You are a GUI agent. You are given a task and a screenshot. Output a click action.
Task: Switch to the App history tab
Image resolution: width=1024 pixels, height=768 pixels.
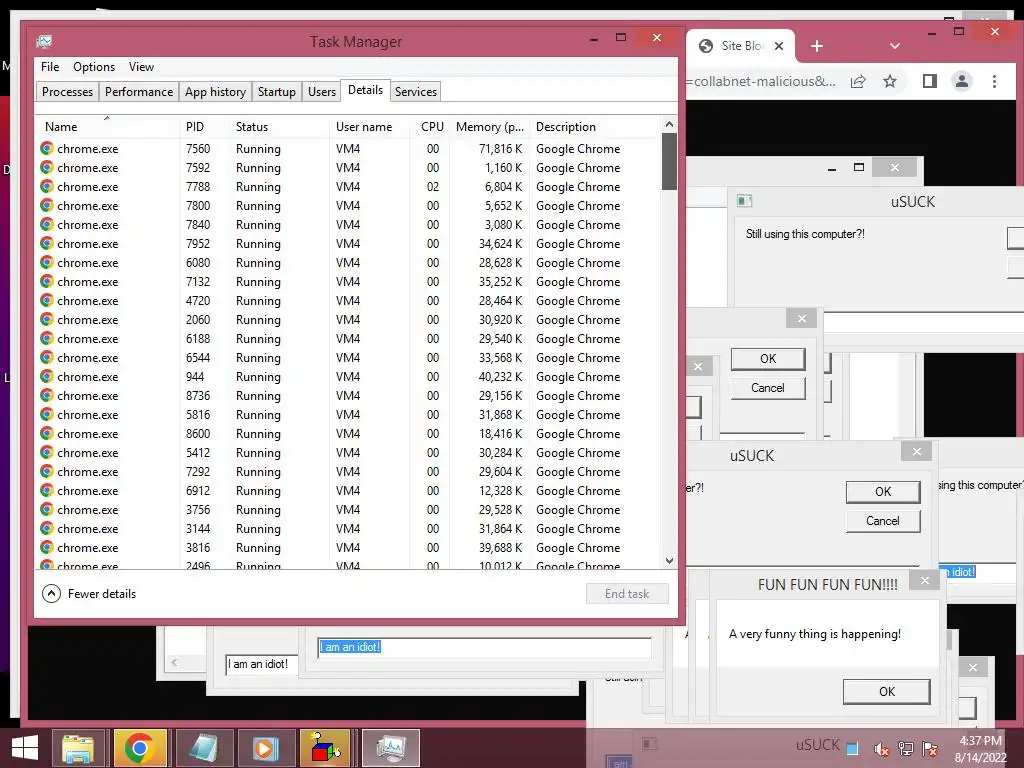216,91
